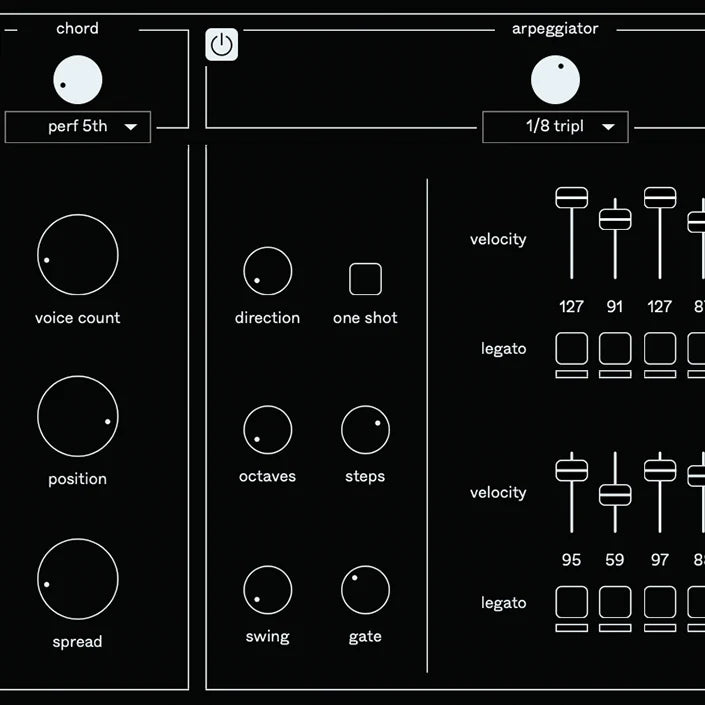Enable the one shot checkbox
Image resolution: width=705 pixels, height=705 pixels.
[365, 279]
